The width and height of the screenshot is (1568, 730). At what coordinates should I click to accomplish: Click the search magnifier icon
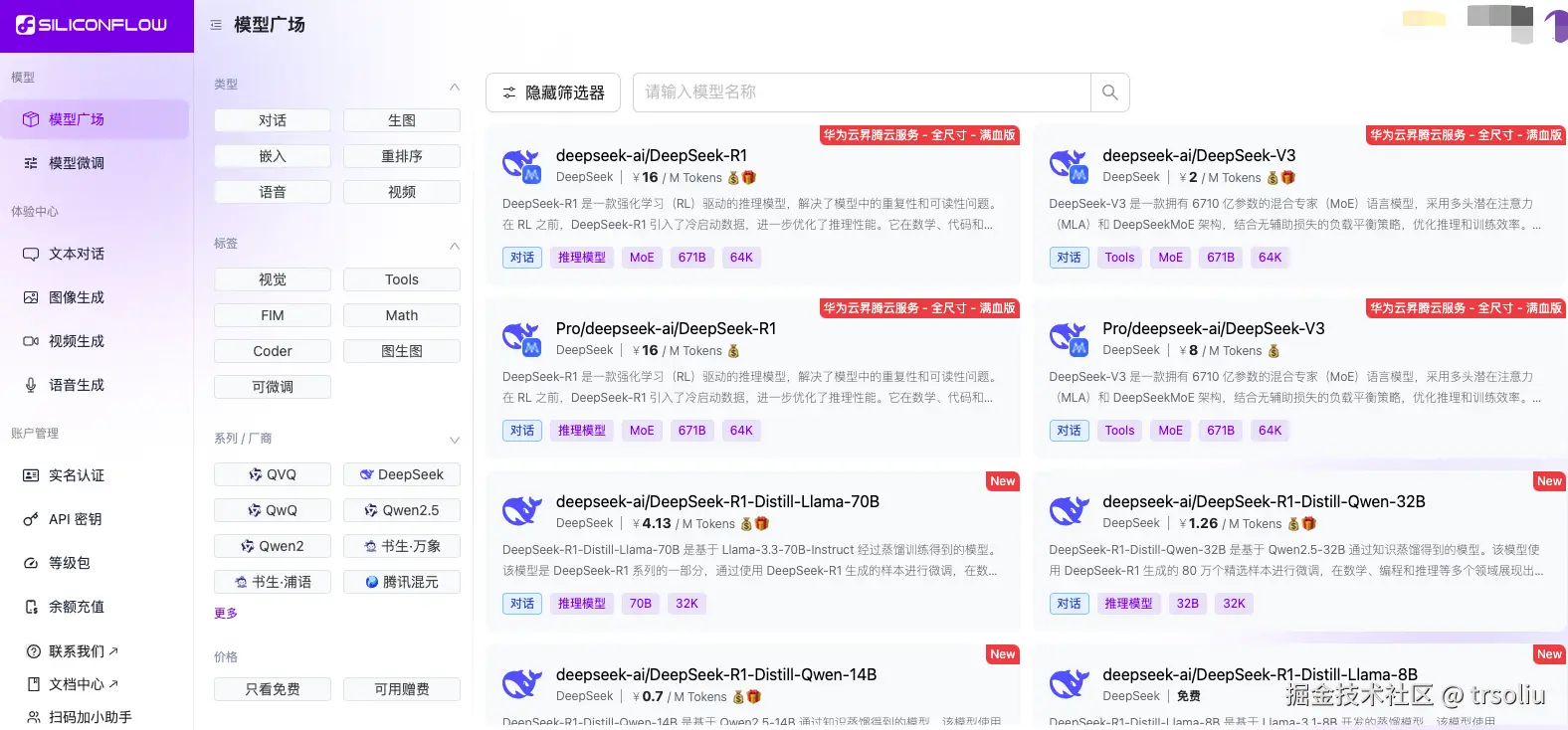pos(1109,92)
